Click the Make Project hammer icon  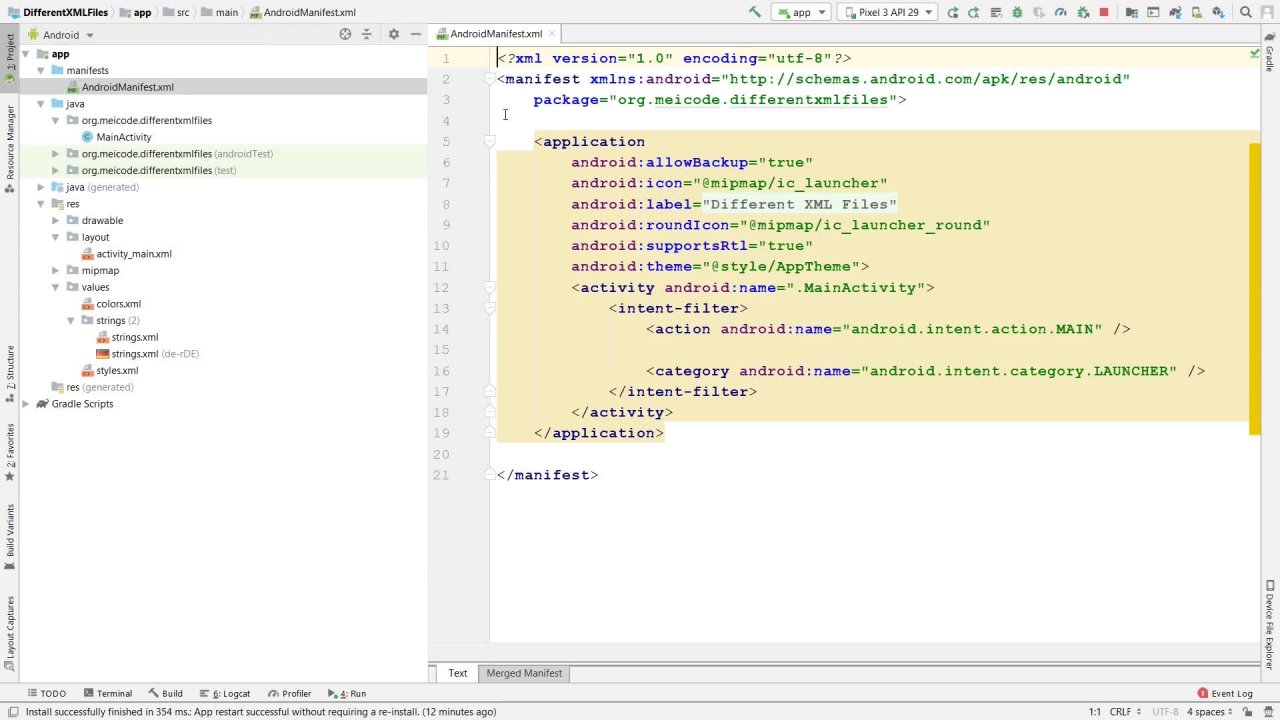pyautogui.click(x=755, y=12)
